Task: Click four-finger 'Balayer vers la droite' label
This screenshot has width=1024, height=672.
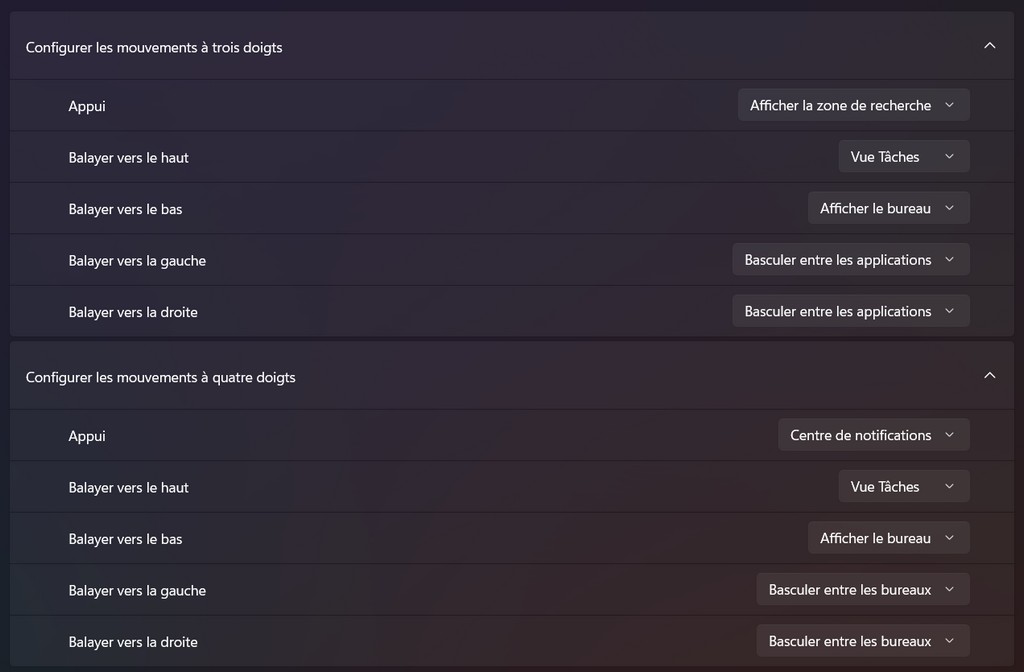Action: pyautogui.click(x=133, y=642)
